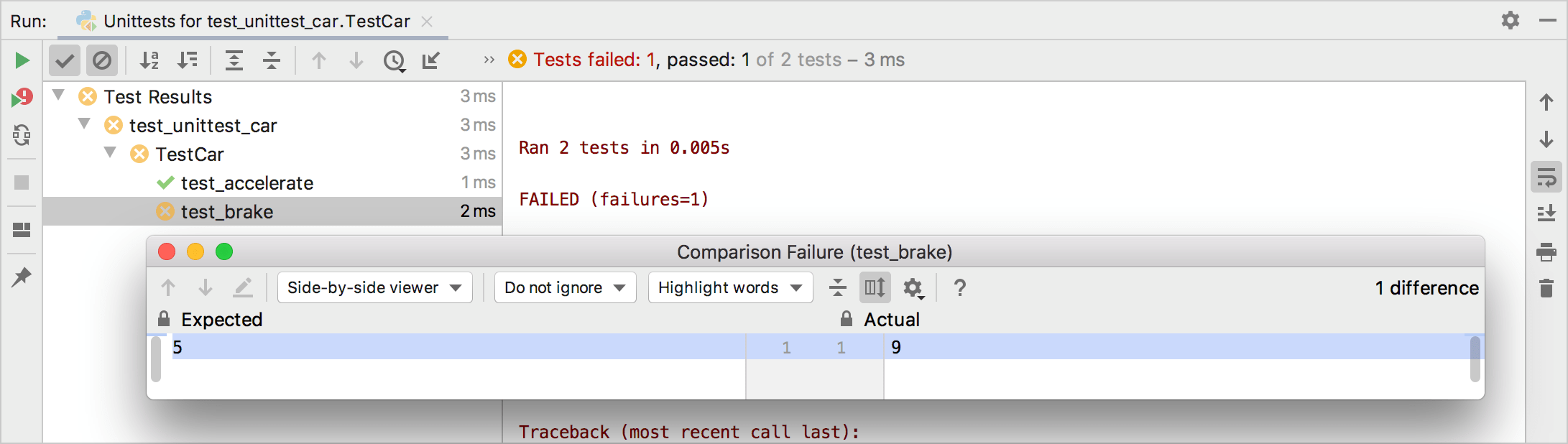The image size is (1568, 444).
Task: Toggle showing ignored tests
Action: coord(101,60)
